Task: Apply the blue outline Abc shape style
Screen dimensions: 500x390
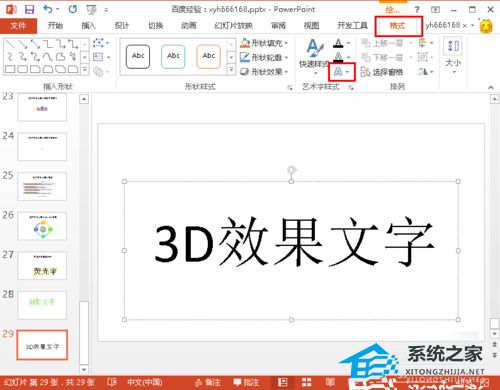Action: pyautogui.click(x=173, y=56)
